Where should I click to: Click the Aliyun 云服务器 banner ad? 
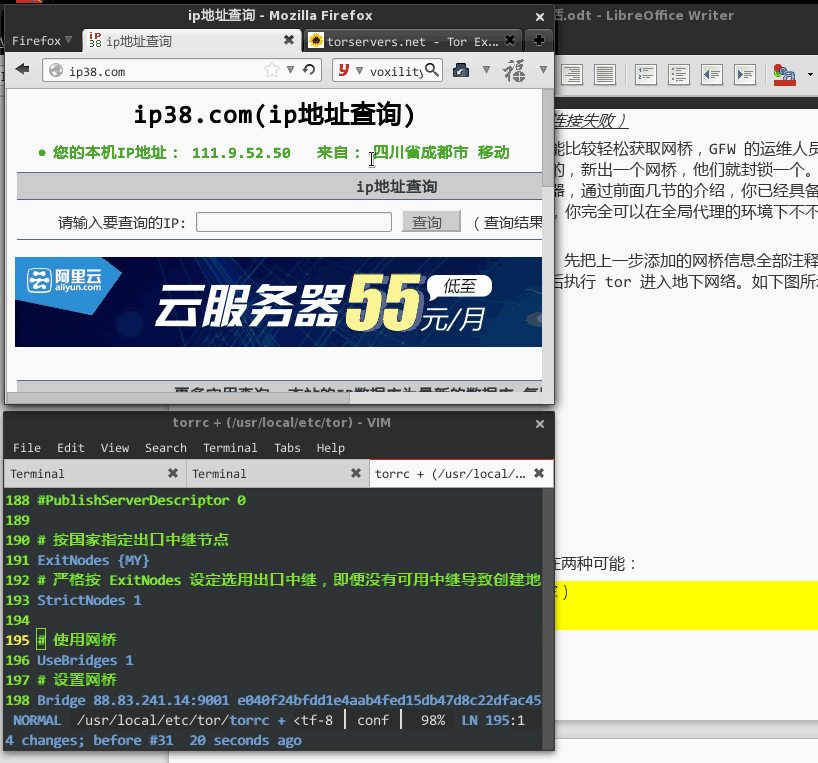[278, 302]
